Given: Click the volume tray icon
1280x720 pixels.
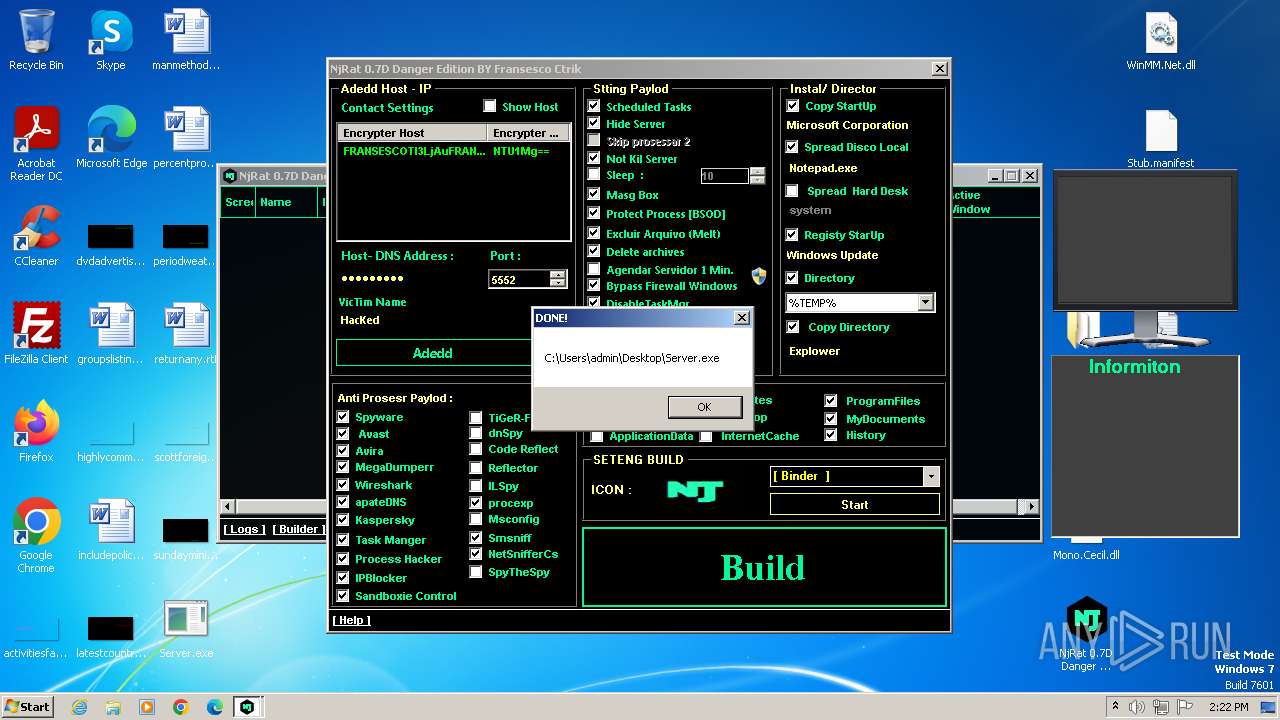Looking at the screenshot, I should tap(1137, 707).
